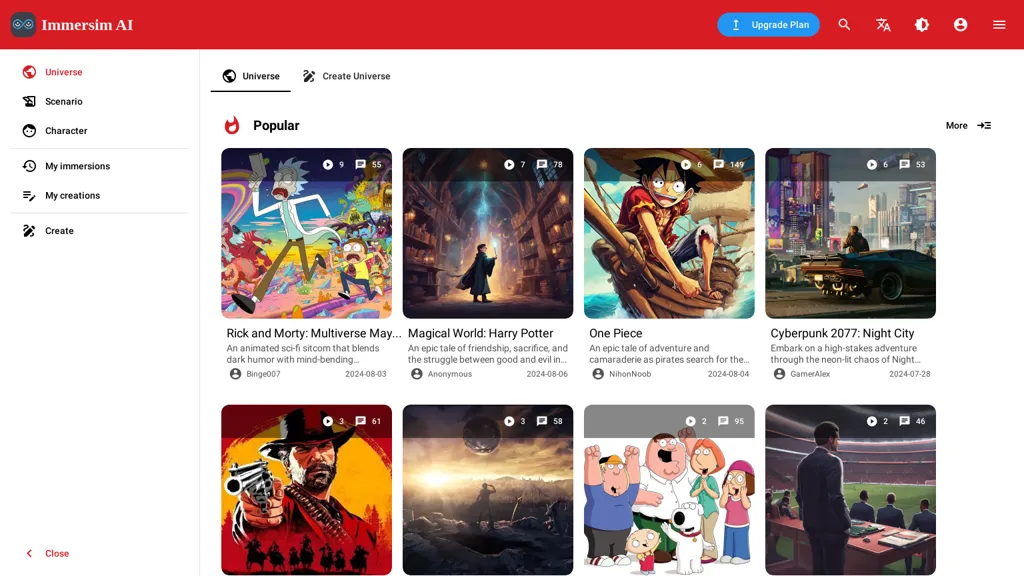Click the play icon on Rick and Morty card
This screenshot has height=576, width=1024.
[x=328, y=165]
